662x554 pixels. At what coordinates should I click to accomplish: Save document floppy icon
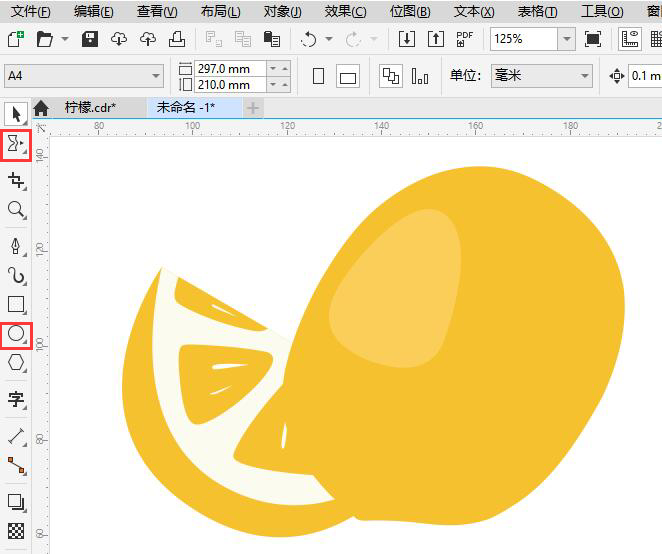point(90,39)
